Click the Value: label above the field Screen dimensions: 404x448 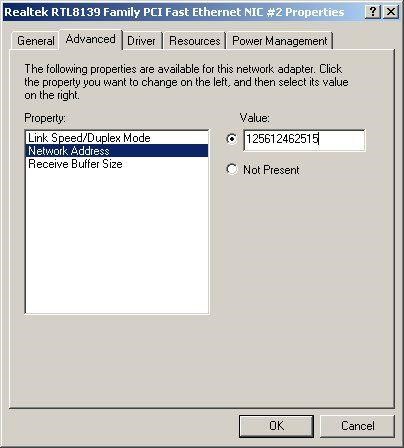point(255,118)
